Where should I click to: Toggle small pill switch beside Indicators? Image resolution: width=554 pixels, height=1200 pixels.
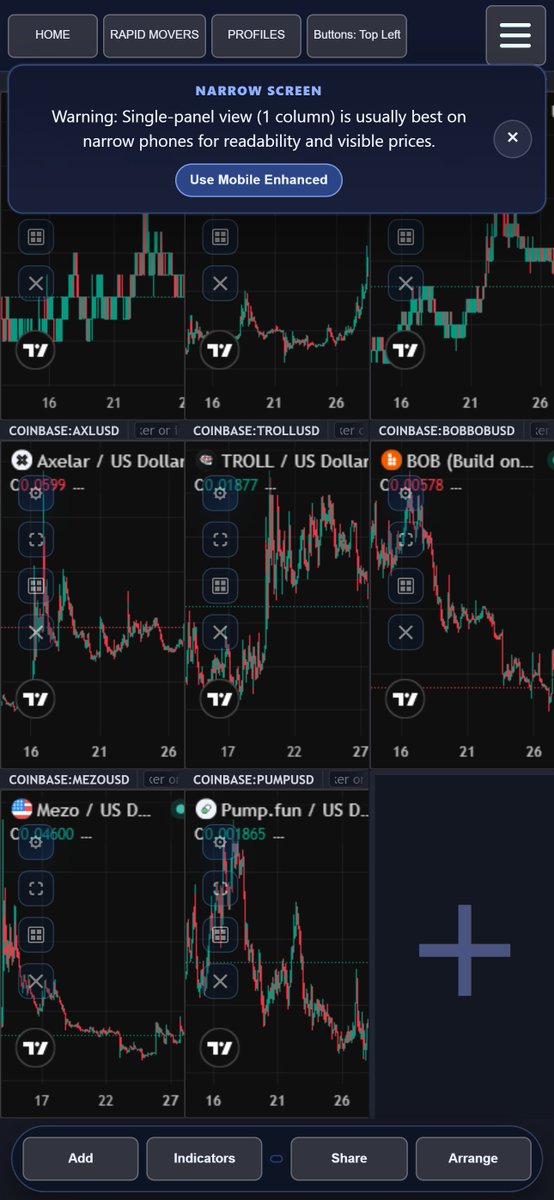[x=276, y=1159]
